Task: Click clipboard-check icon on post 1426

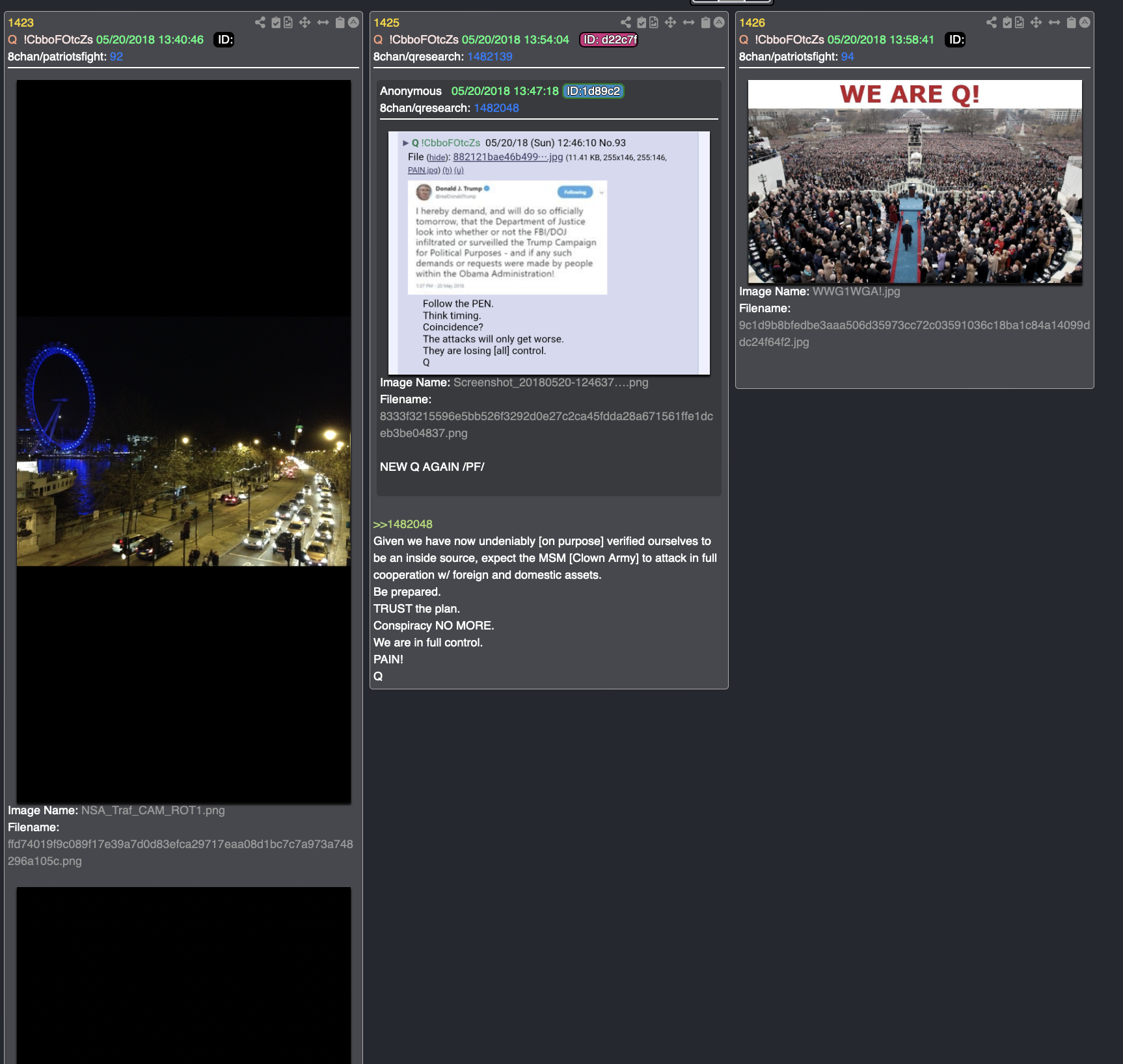Action: click(x=1007, y=23)
